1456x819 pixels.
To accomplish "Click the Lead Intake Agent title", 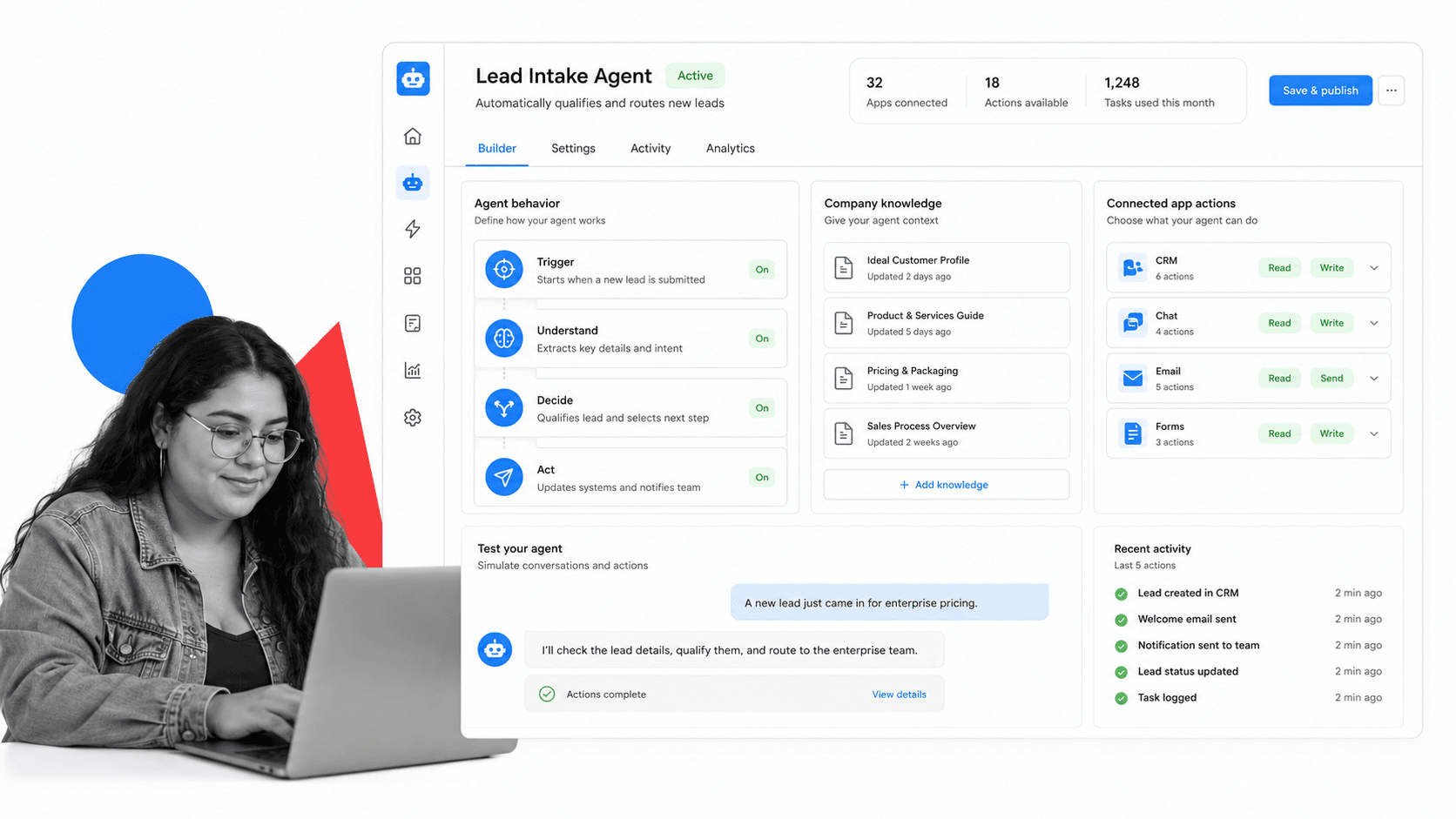I will tap(563, 76).
